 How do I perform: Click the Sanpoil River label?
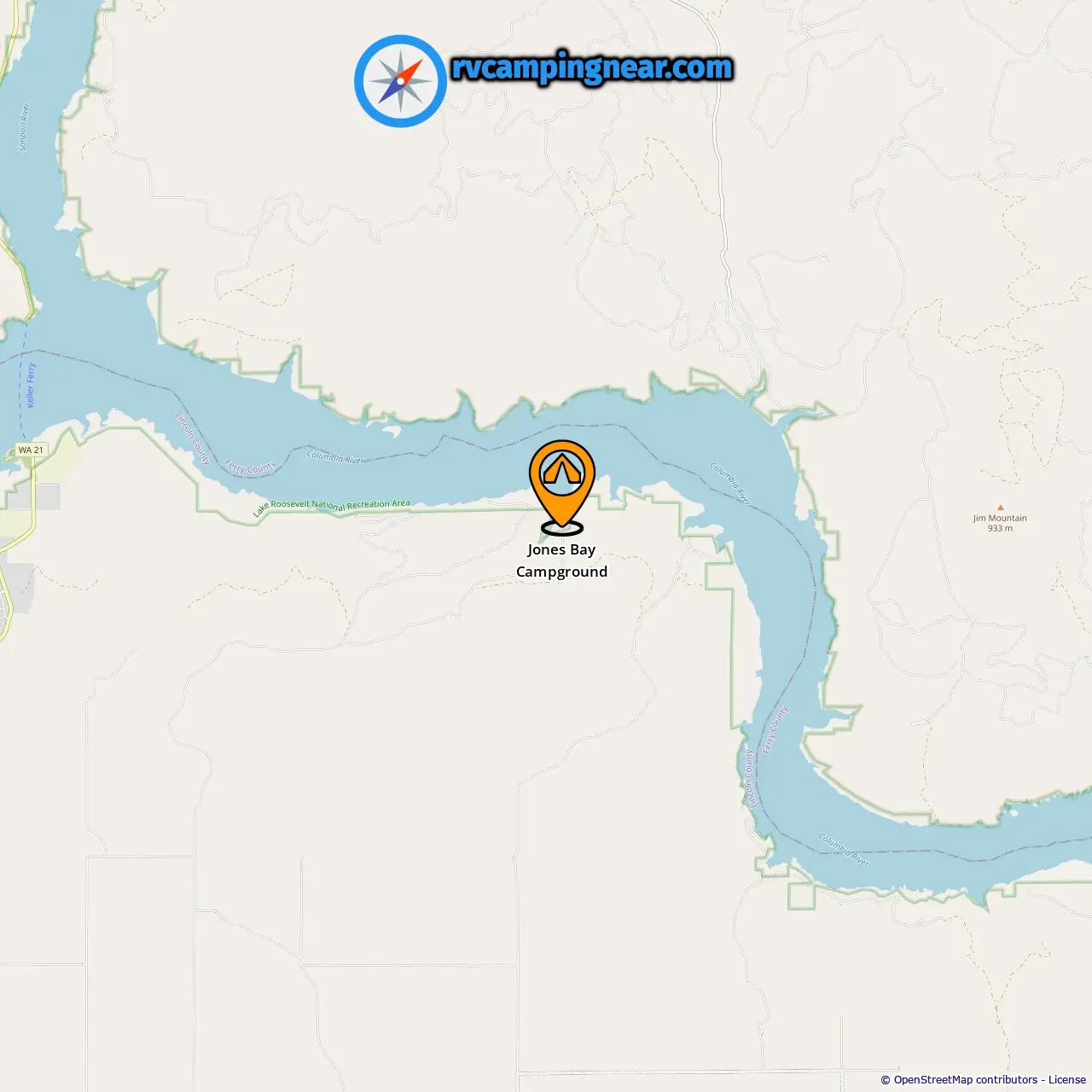[x=24, y=127]
